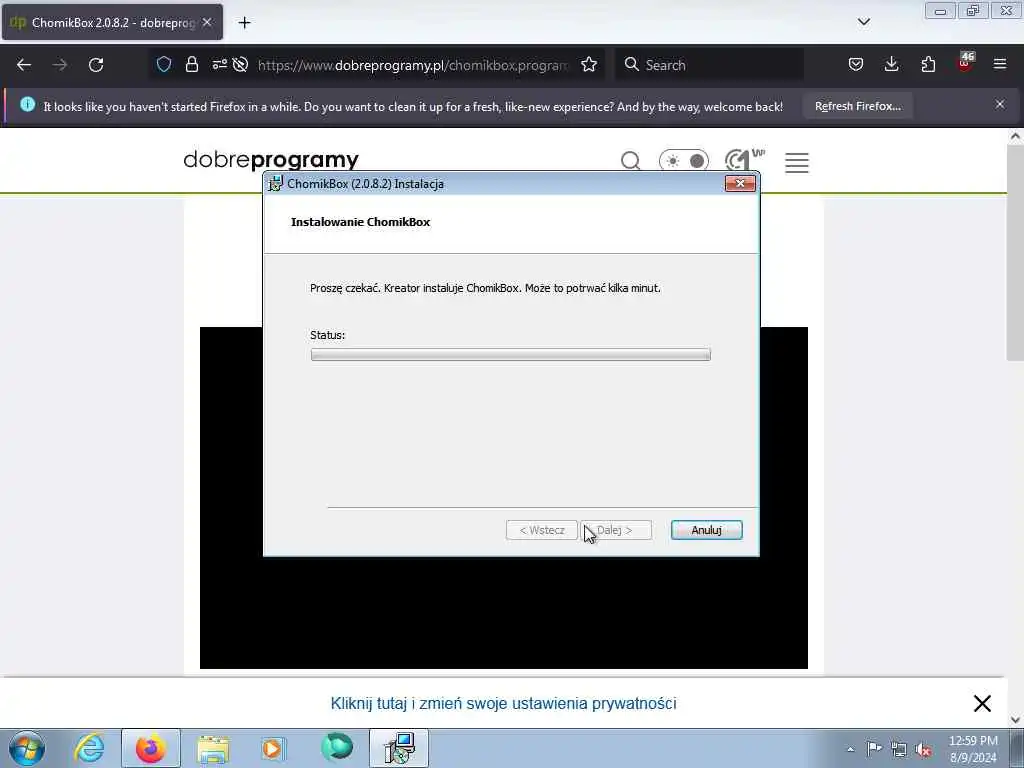This screenshot has width=1024, height=768.
Task: Open a new tab with plus button
Action: point(244,23)
